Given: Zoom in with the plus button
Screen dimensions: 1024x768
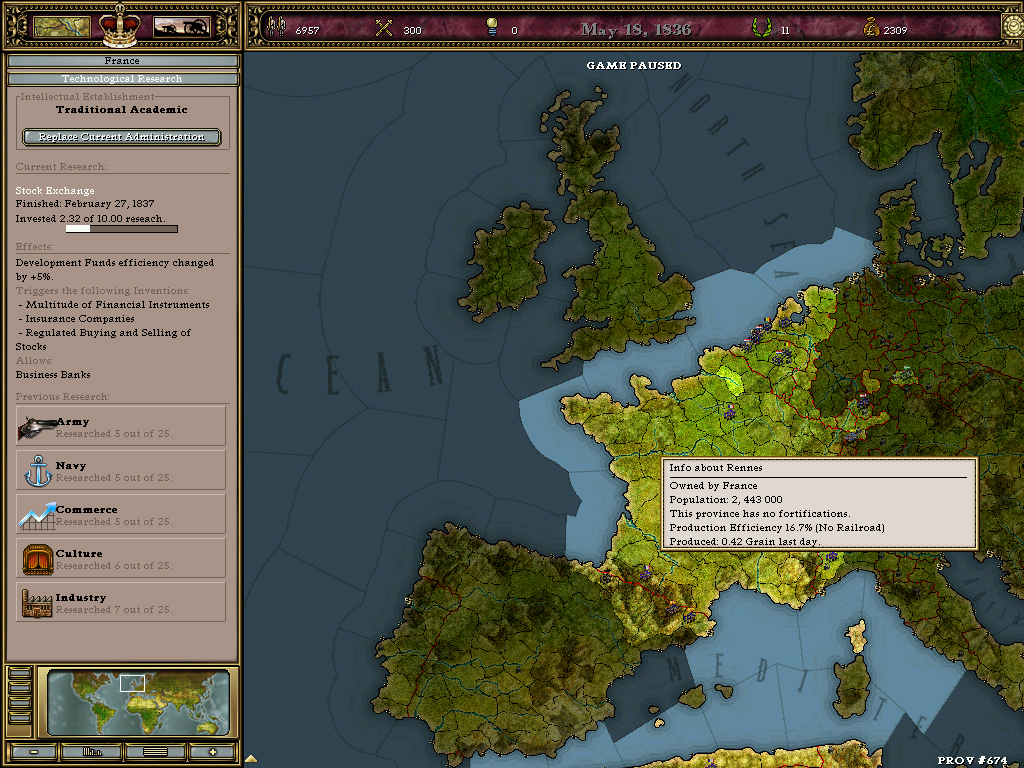Looking at the screenshot, I should coord(212,751).
